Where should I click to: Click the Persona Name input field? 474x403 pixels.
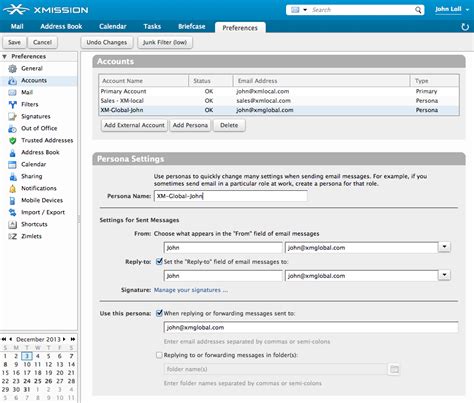tap(231, 196)
